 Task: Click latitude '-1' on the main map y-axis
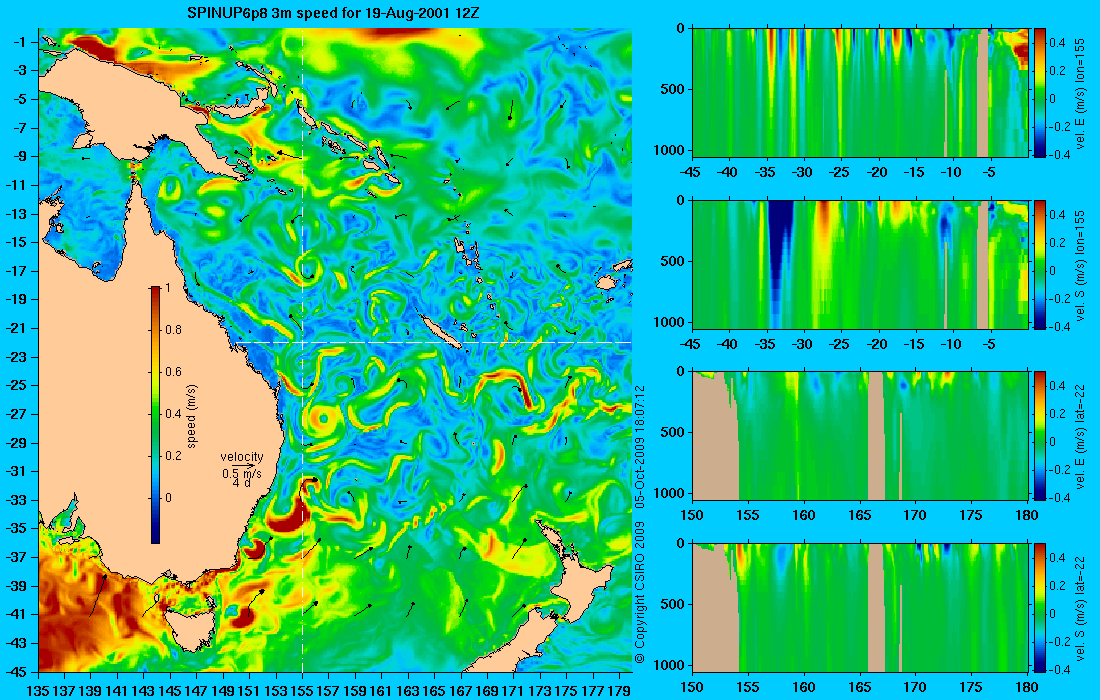point(19,42)
